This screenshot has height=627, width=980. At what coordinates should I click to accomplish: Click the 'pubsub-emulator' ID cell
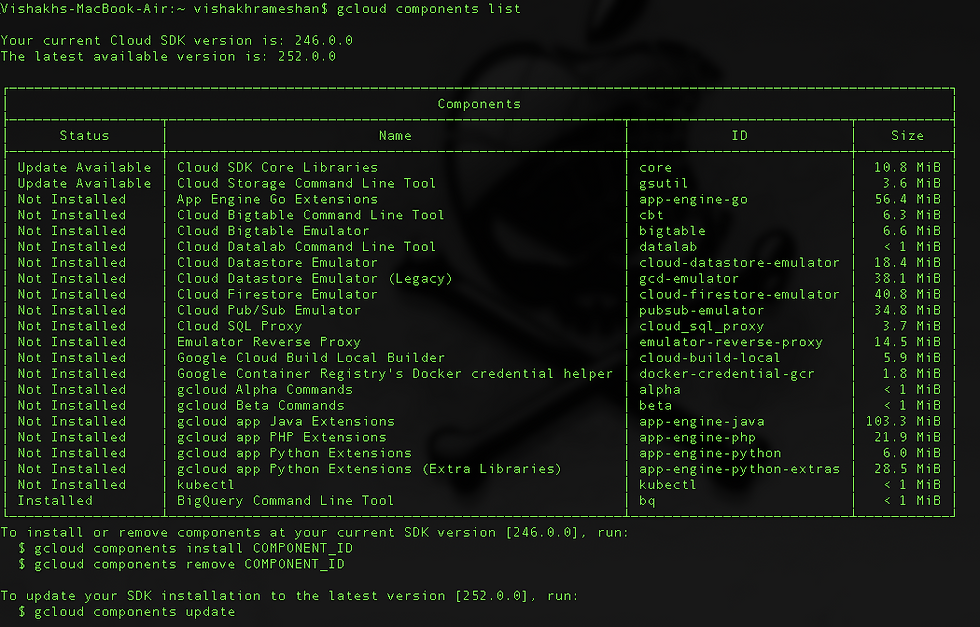click(701, 311)
